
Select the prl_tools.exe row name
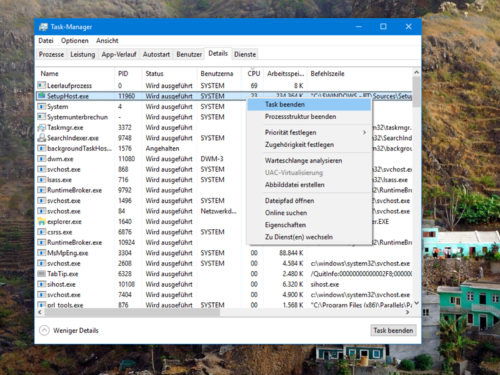click(x=65, y=305)
